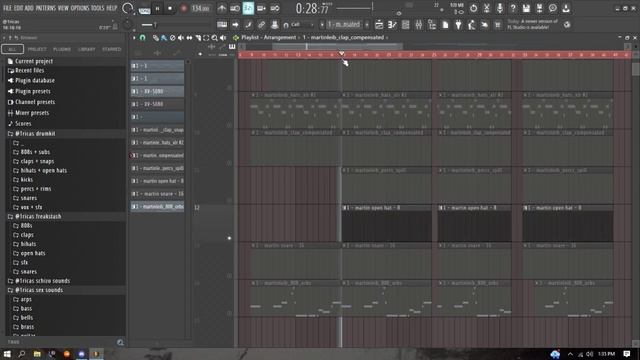Click the render/export audio icon
This screenshot has height=360, width=640.
pos(539,8)
